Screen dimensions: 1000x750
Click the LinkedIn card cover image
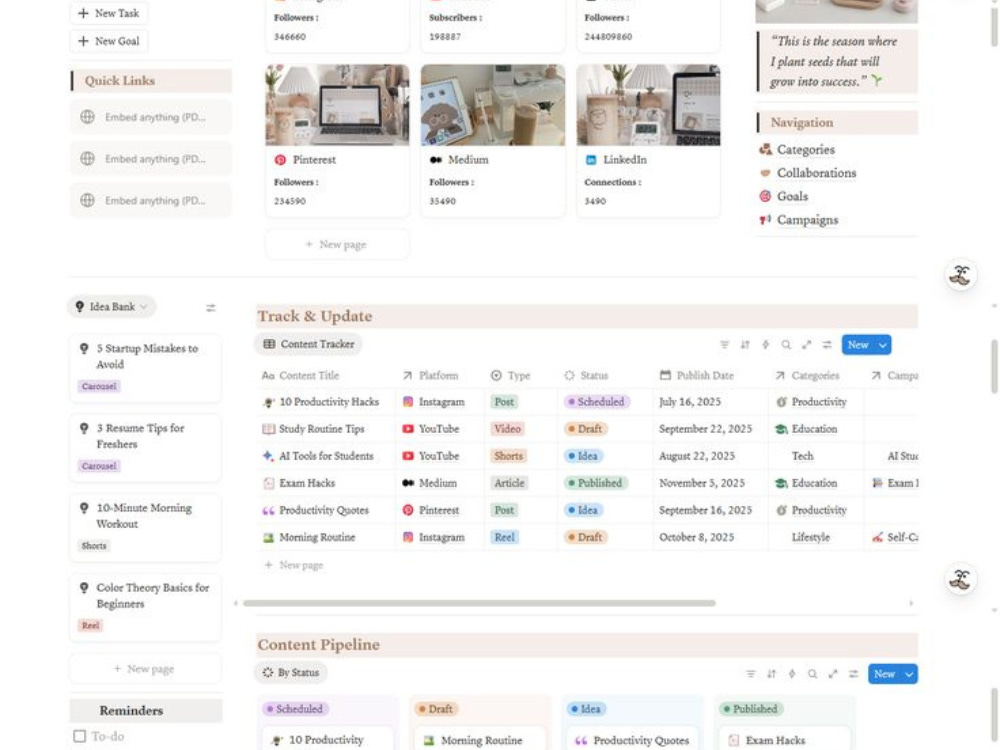pyautogui.click(x=649, y=105)
